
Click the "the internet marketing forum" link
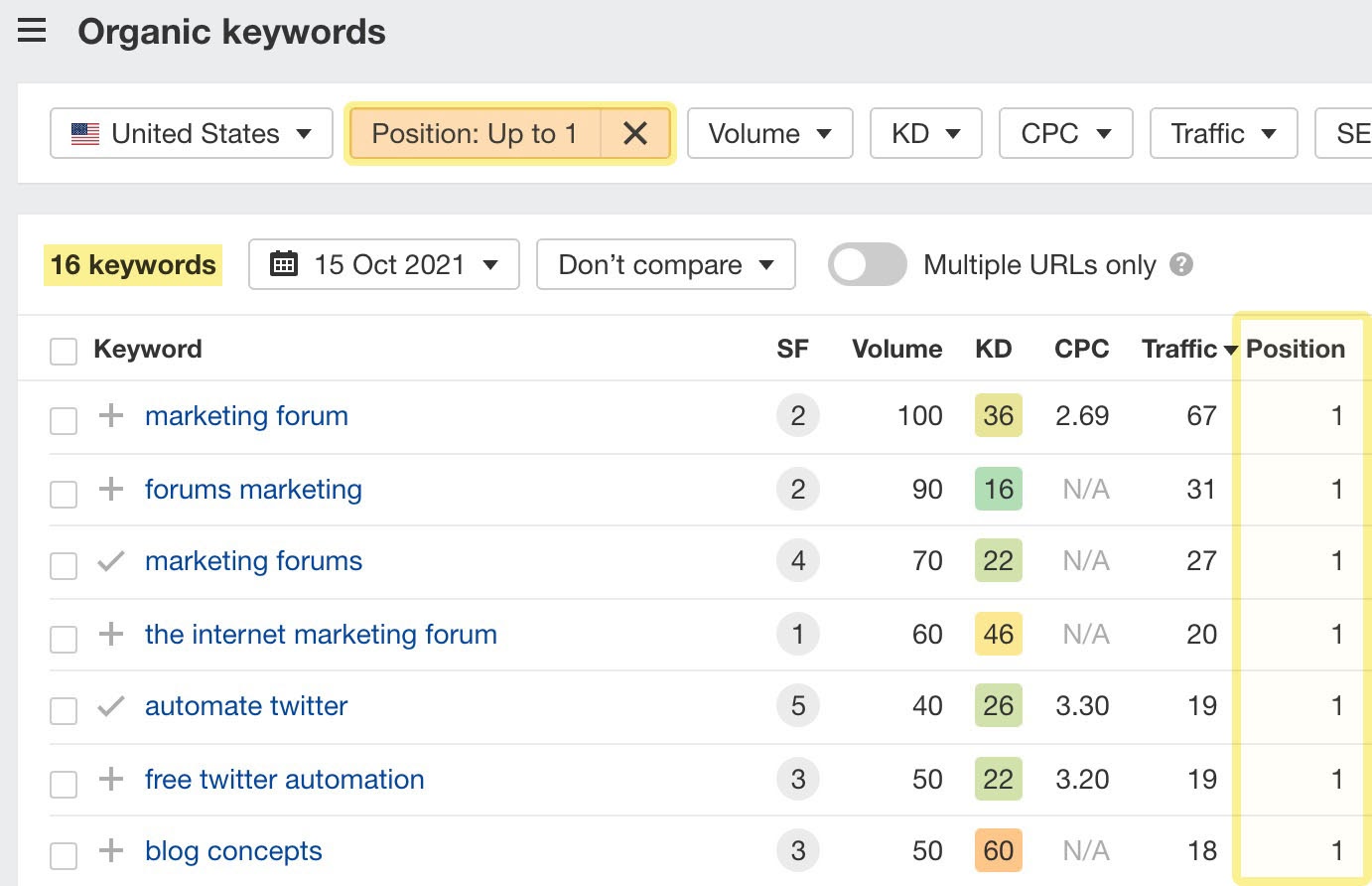tap(321, 635)
